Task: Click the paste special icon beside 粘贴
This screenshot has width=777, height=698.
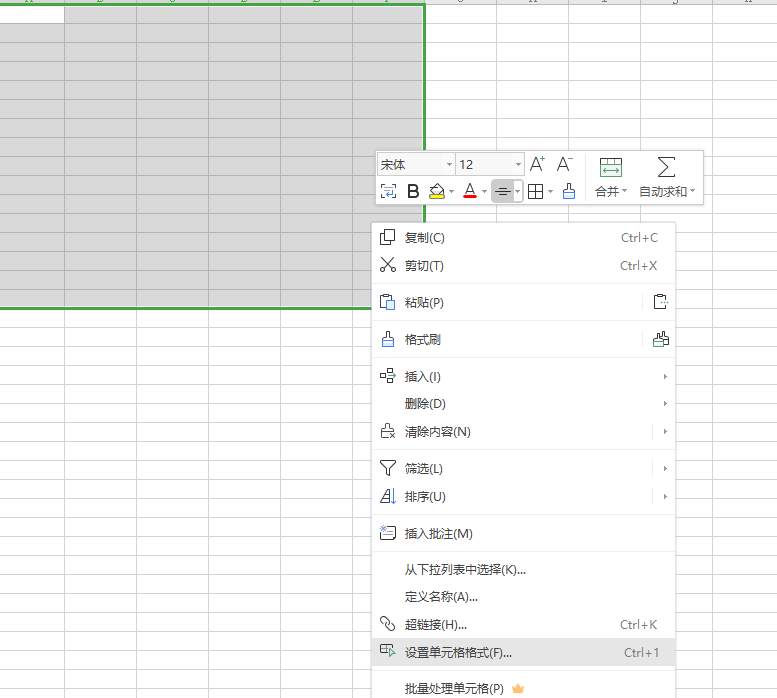Action: (659, 302)
